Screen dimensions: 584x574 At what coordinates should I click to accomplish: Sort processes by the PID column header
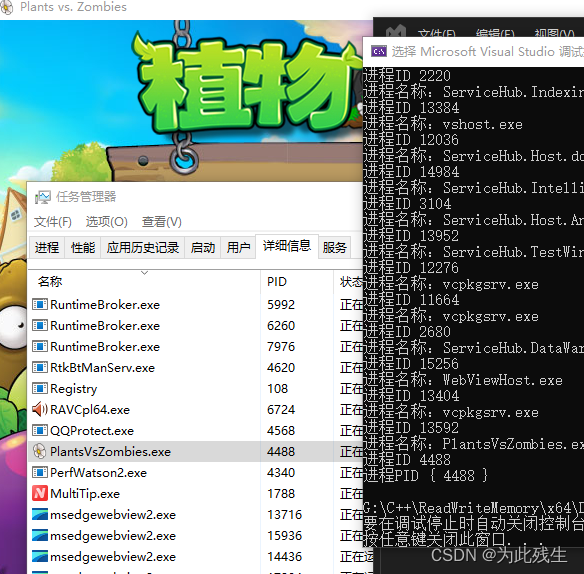[297, 281]
